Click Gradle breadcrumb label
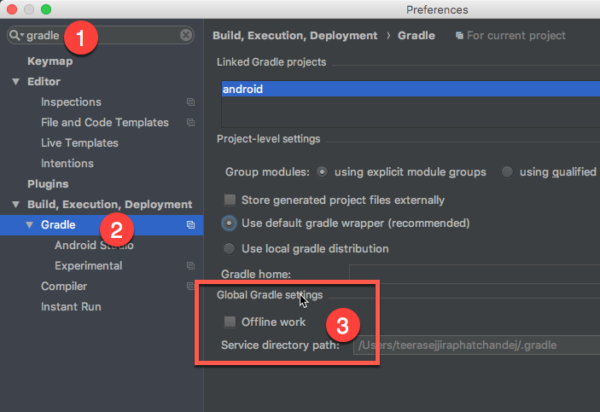This screenshot has width=600, height=412. coord(416,36)
